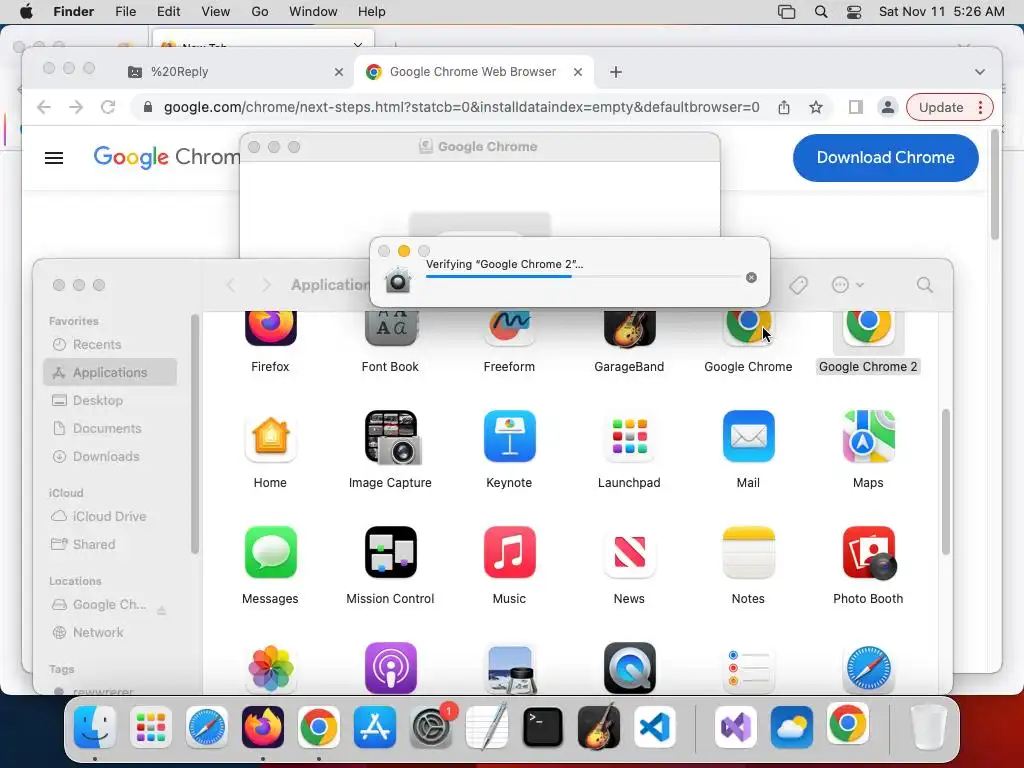Open the Window menu
The image size is (1024, 768).
click(x=313, y=12)
